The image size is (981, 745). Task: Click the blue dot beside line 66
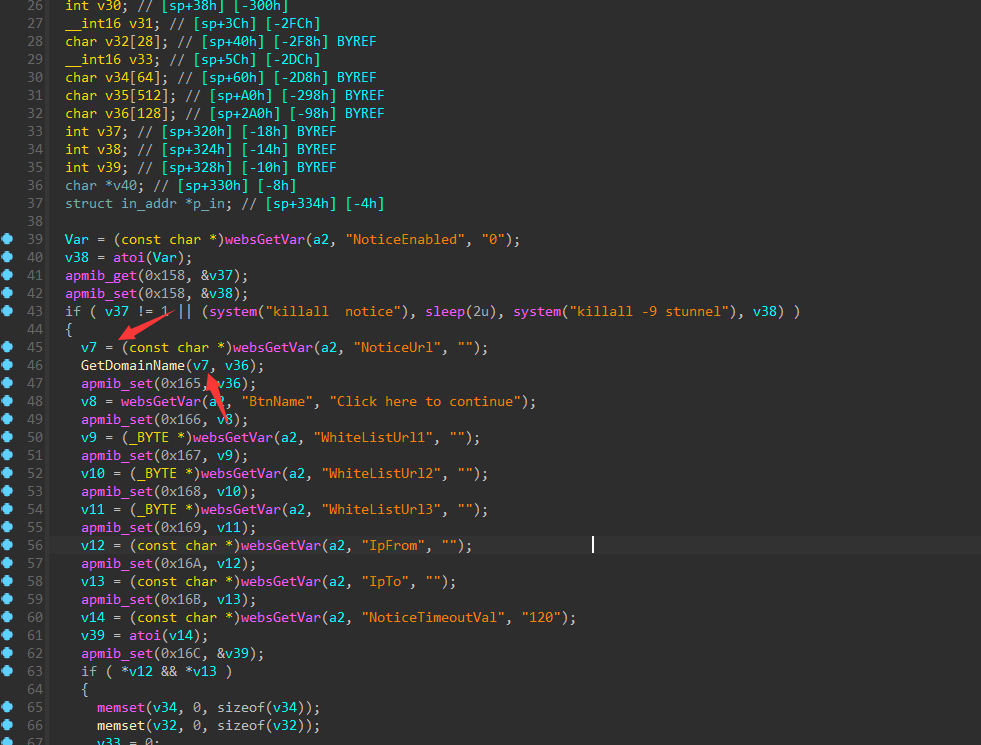(x=7, y=725)
